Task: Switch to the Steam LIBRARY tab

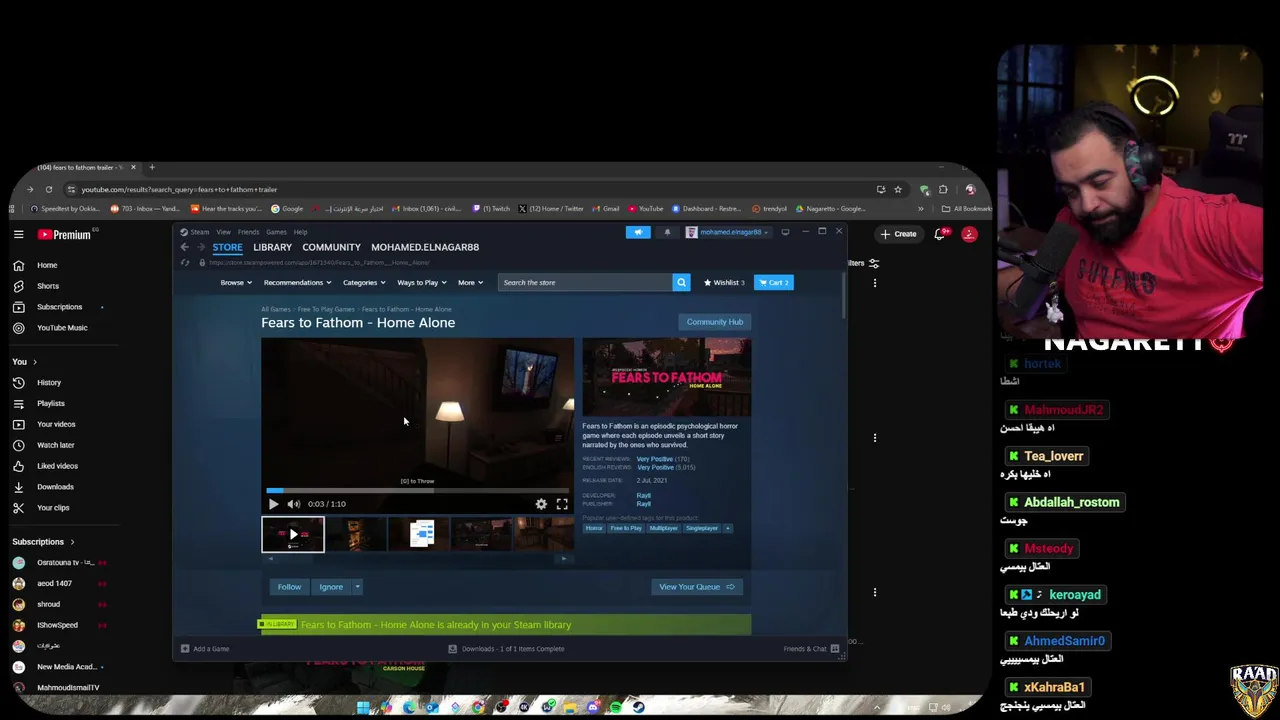Action: [x=272, y=247]
